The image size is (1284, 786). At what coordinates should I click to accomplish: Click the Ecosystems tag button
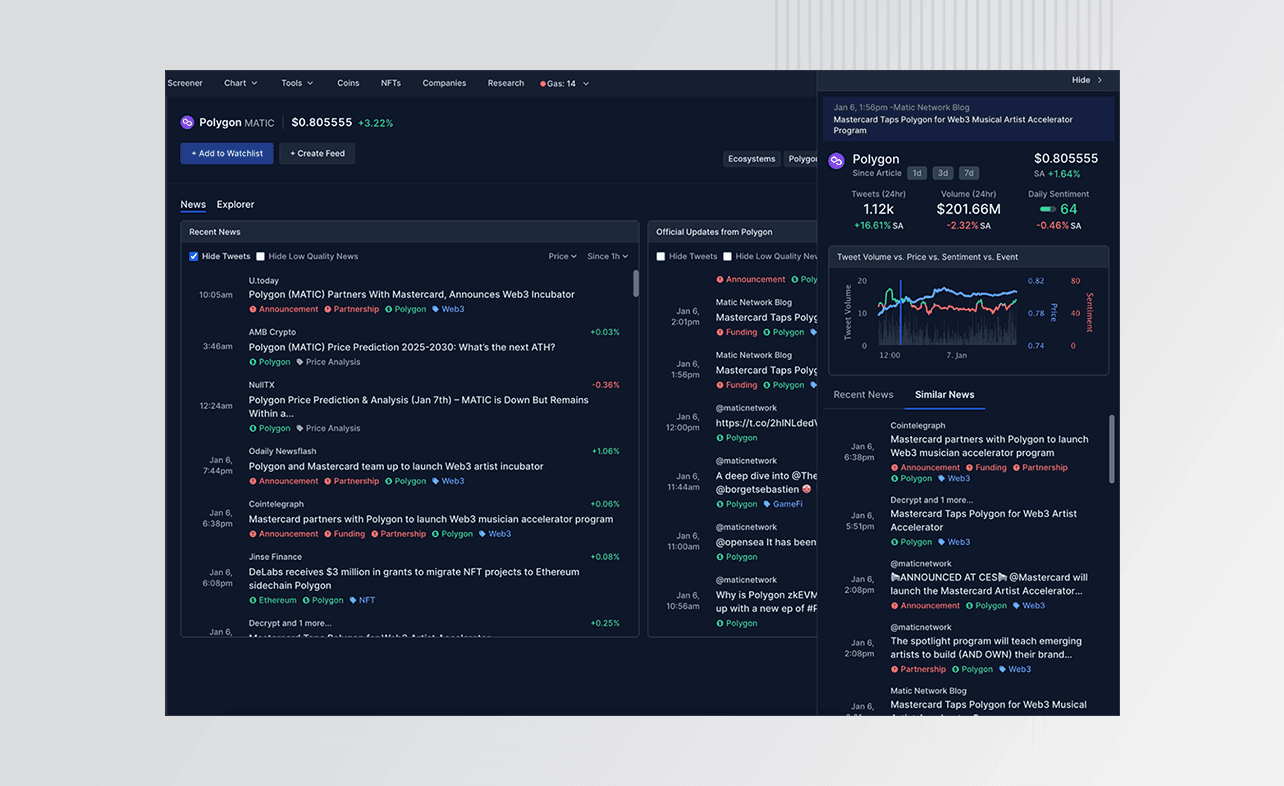click(751, 159)
